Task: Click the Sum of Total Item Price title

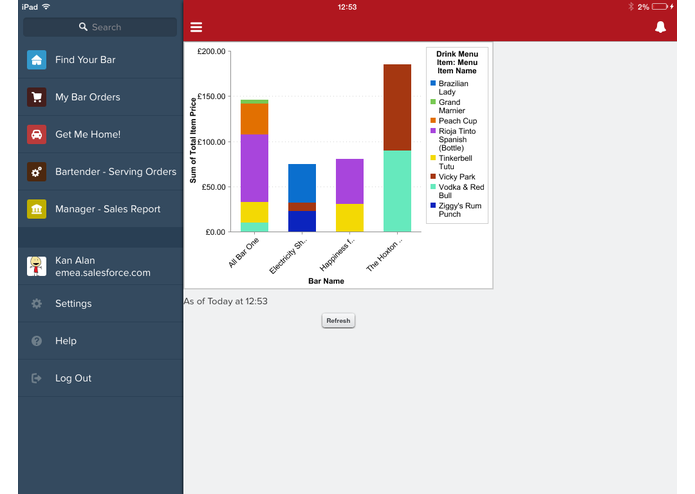Action: (193, 140)
